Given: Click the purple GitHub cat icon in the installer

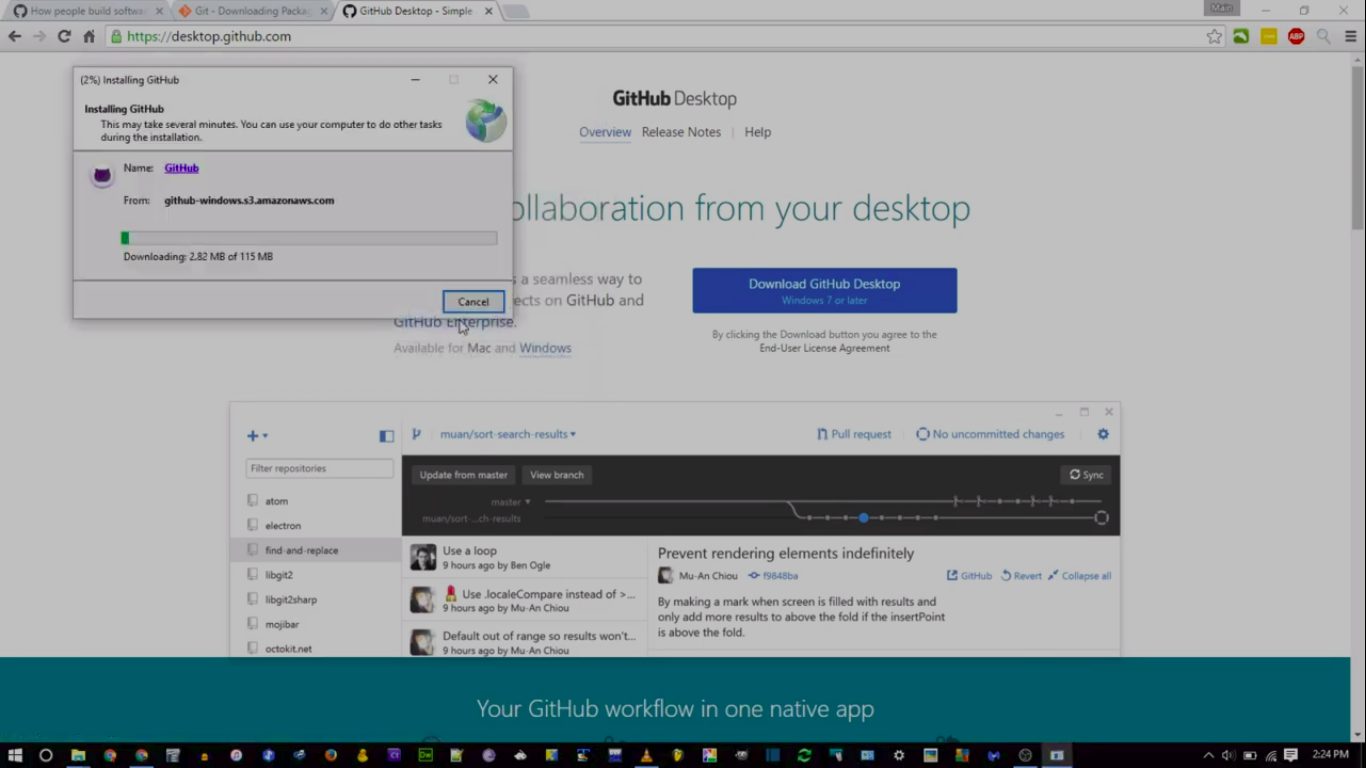Looking at the screenshot, I should tap(102, 177).
